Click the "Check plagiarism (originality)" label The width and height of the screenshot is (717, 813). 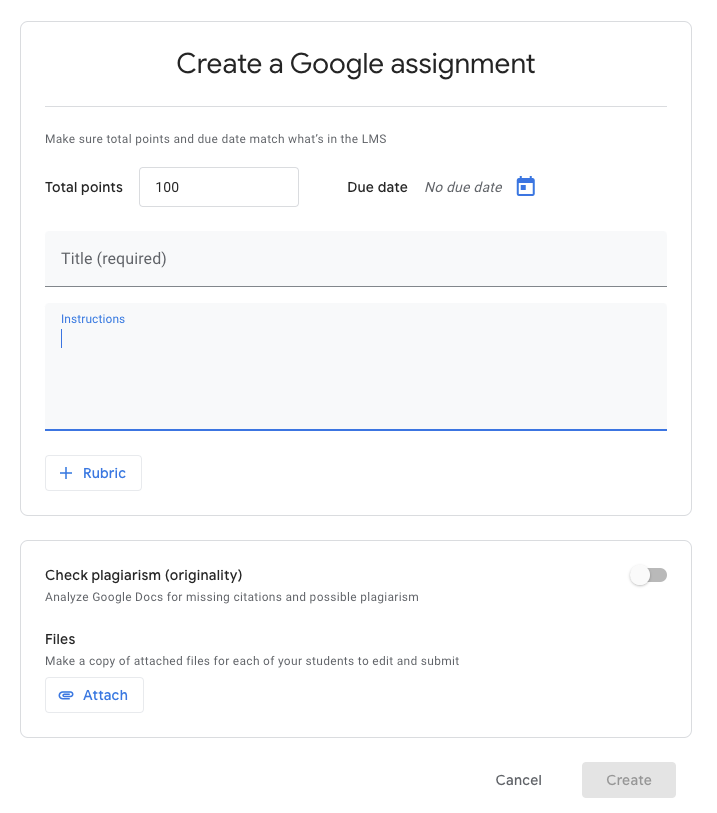pyautogui.click(x=144, y=575)
